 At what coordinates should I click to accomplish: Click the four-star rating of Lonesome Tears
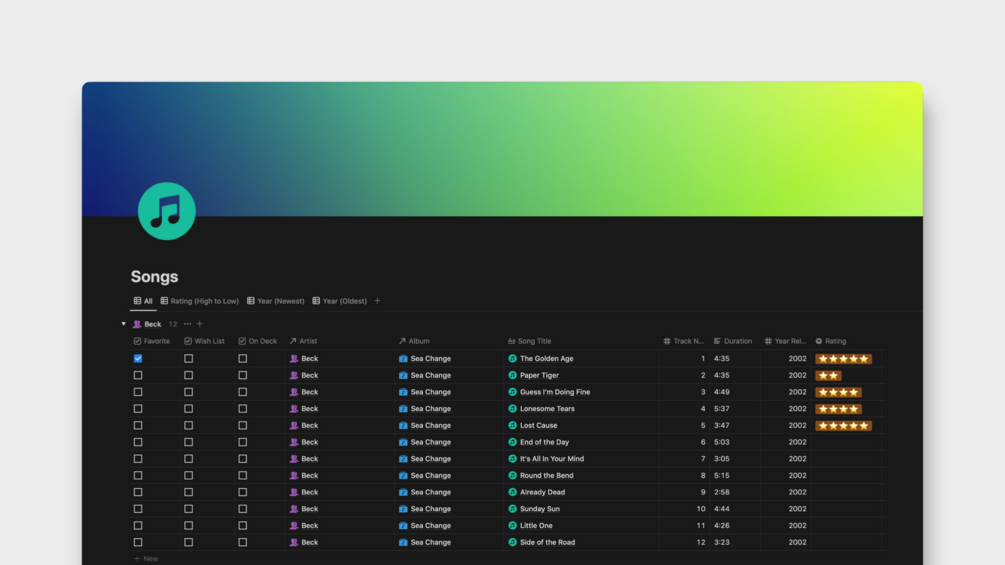838,409
